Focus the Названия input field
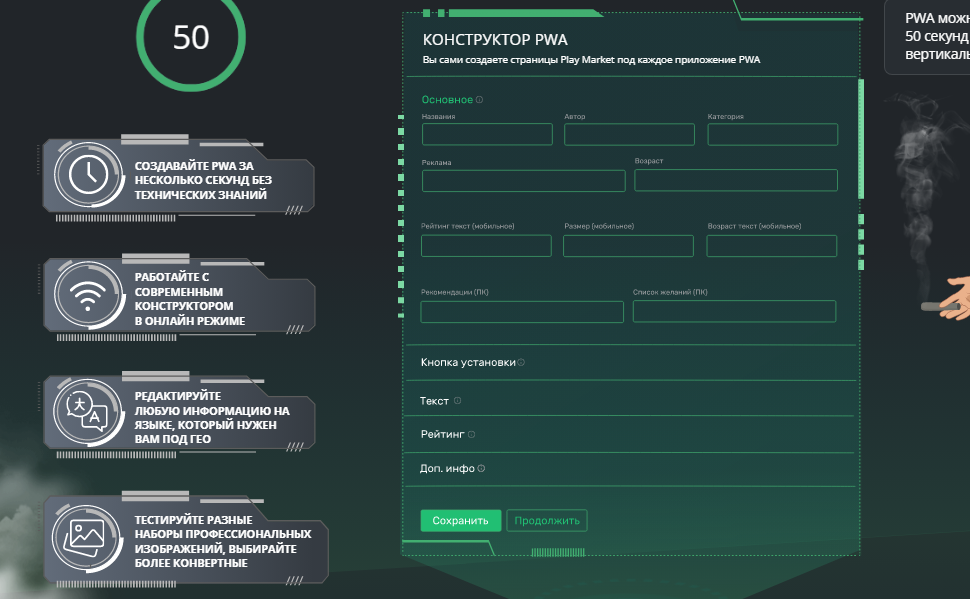 (487, 134)
